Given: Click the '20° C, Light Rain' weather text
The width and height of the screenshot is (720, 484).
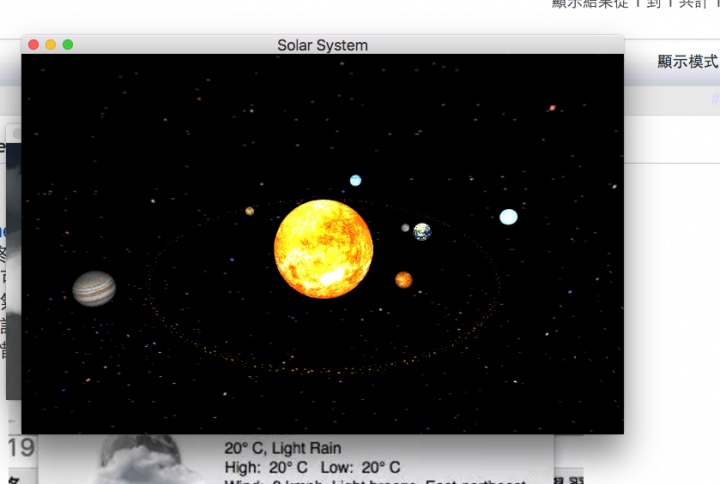Looking at the screenshot, I should (283, 448).
